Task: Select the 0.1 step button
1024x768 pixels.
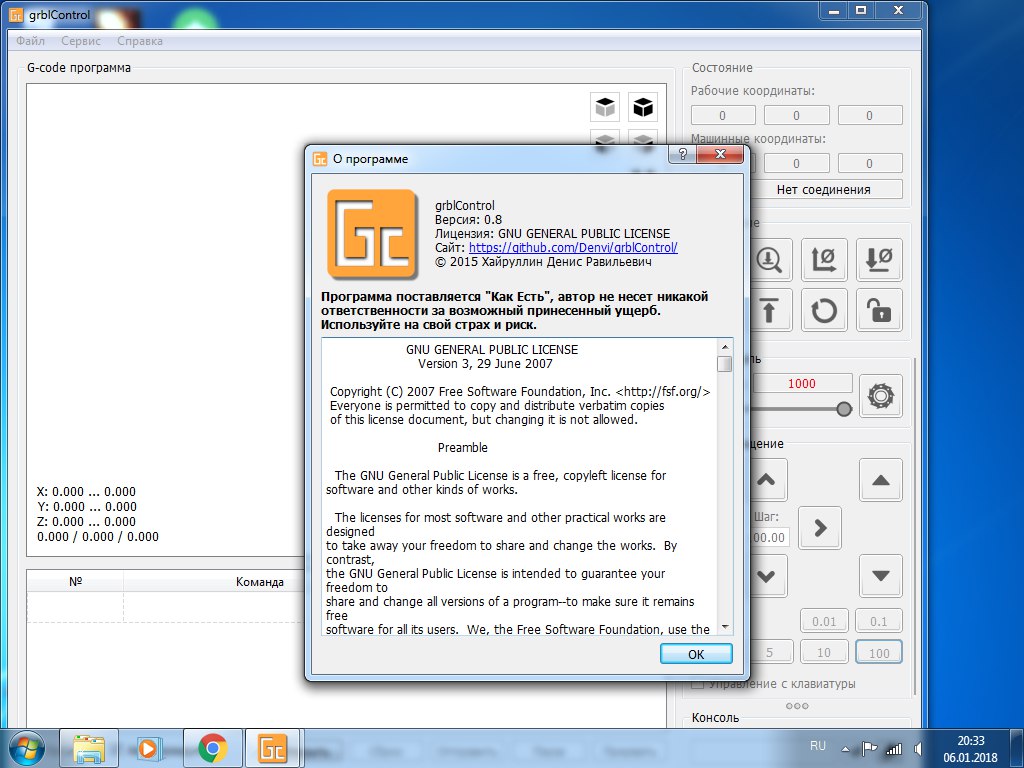Action: coord(879,621)
